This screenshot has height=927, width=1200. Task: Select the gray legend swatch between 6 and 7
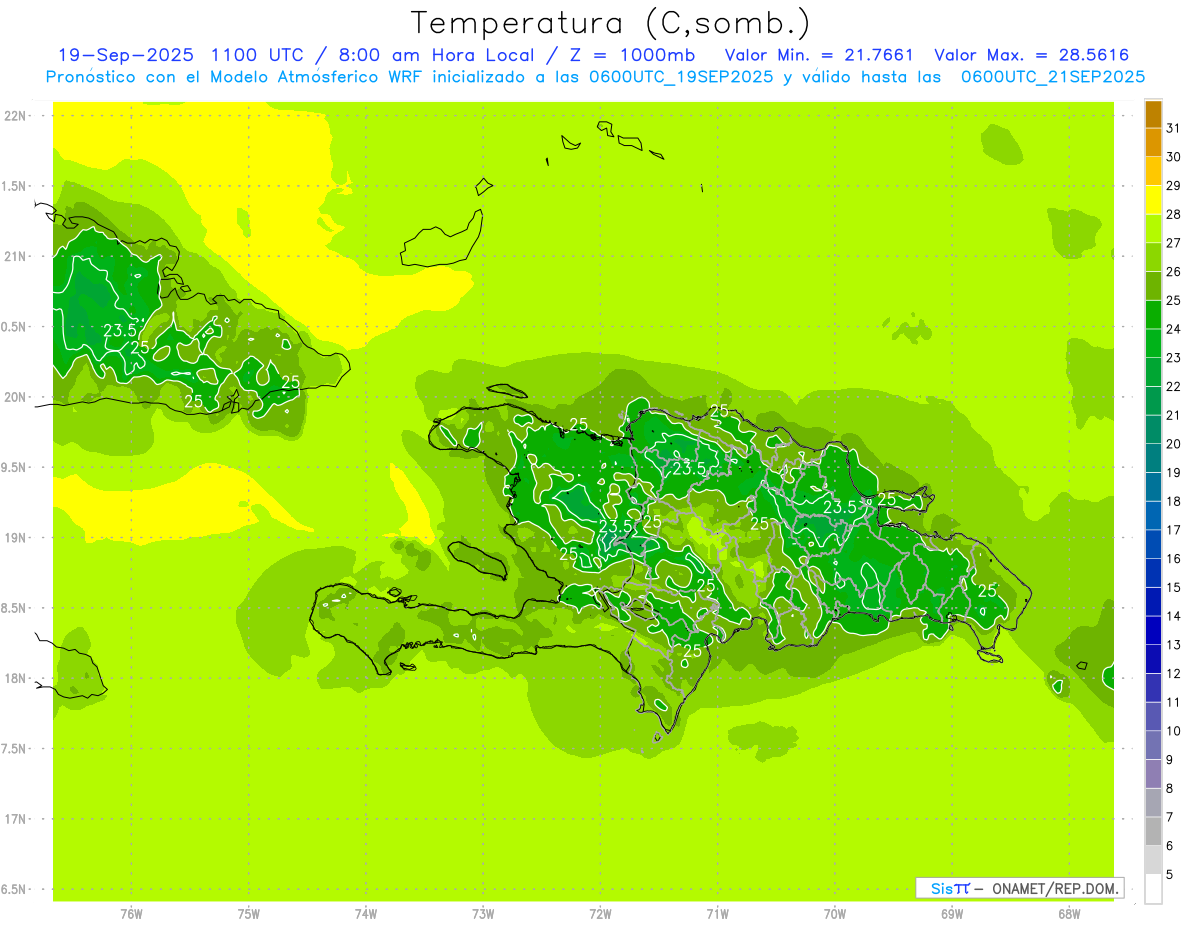(x=1153, y=832)
